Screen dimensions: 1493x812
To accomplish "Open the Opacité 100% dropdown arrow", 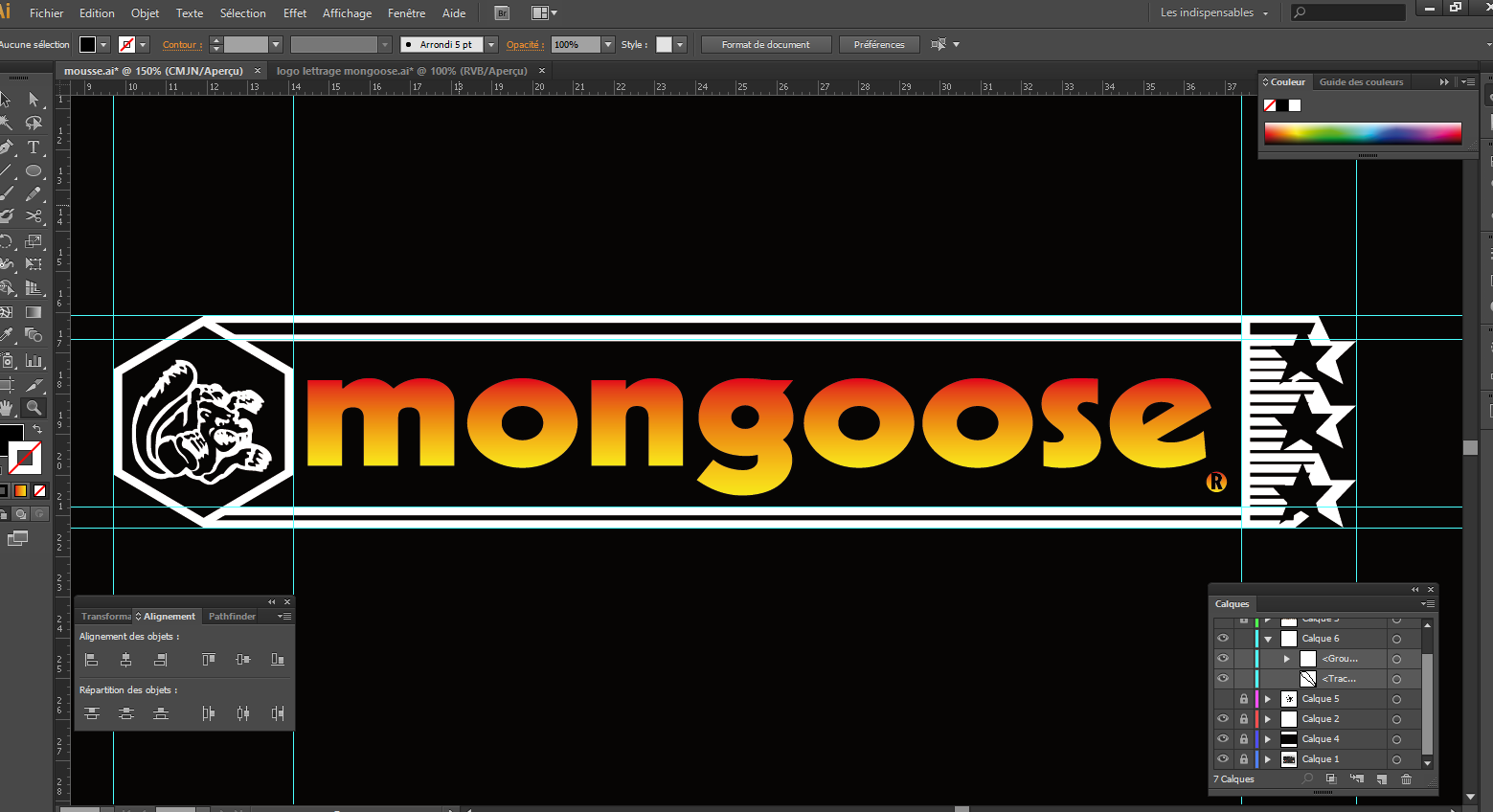I will coord(607,45).
